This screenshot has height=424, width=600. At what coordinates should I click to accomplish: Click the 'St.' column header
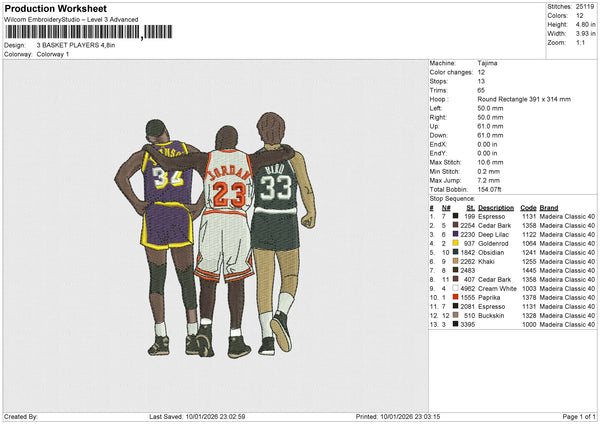[471, 208]
